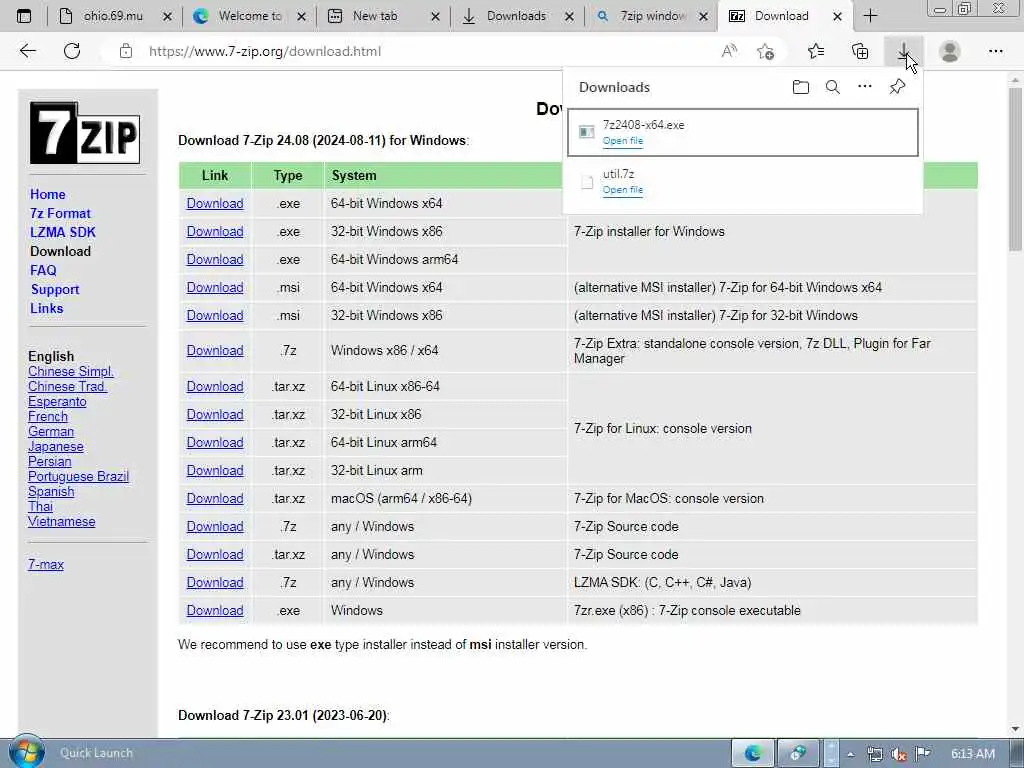Add this page to favorites star icon
The image size is (1024, 768).
point(765,51)
